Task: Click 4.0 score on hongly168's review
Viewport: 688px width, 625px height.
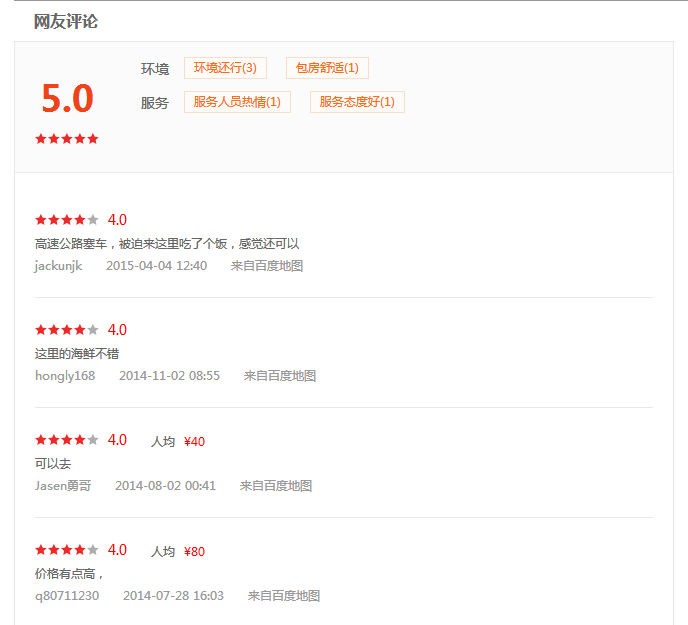Action: coord(117,330)
